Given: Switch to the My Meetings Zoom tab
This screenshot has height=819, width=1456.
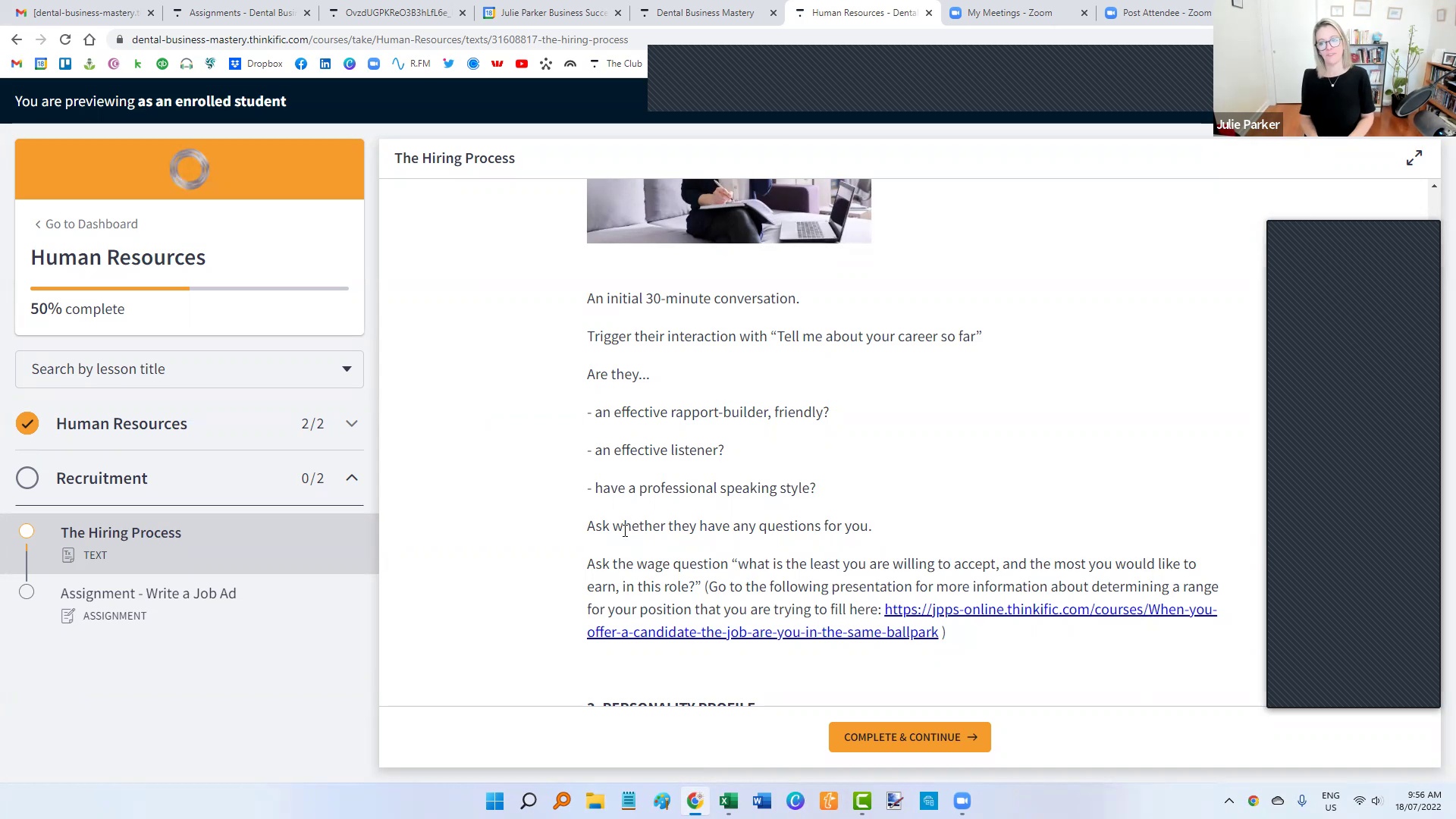Looking at the screenshot, I should 1009,13.
